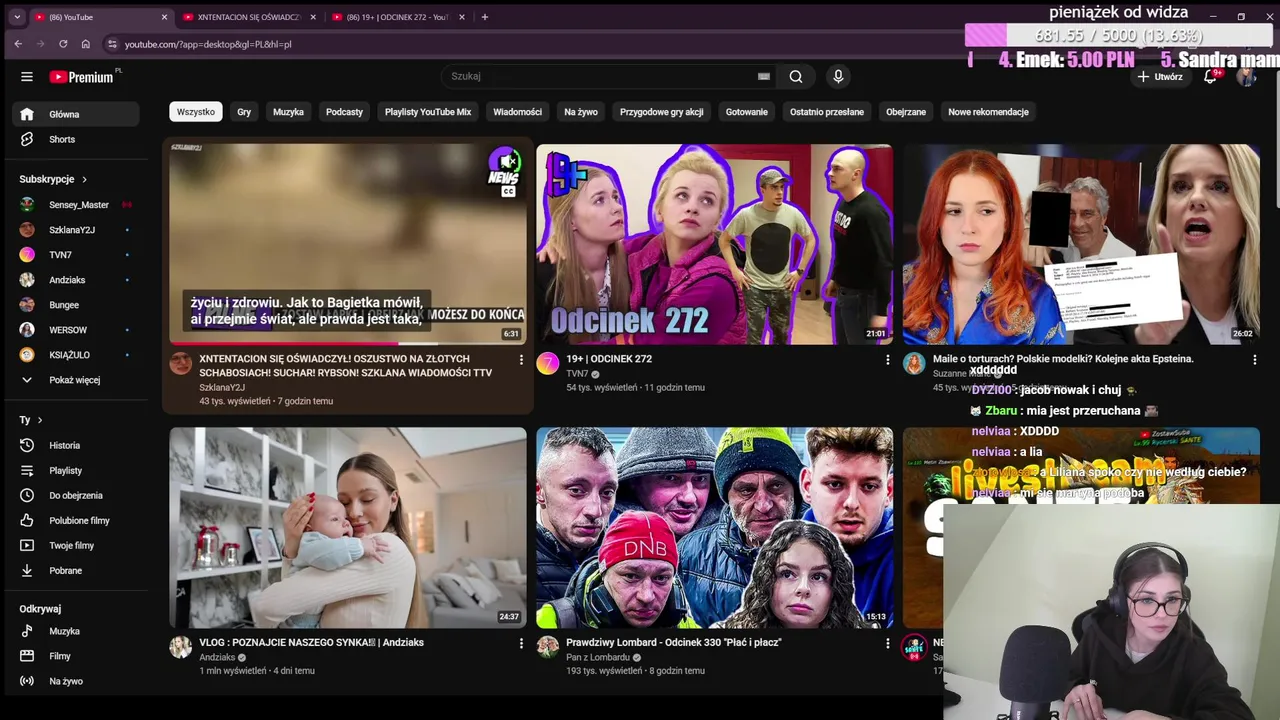Select the Podcasty filter chip
Image resolution: width=1280 pixels, height=720 pixels.
point(344,112)
